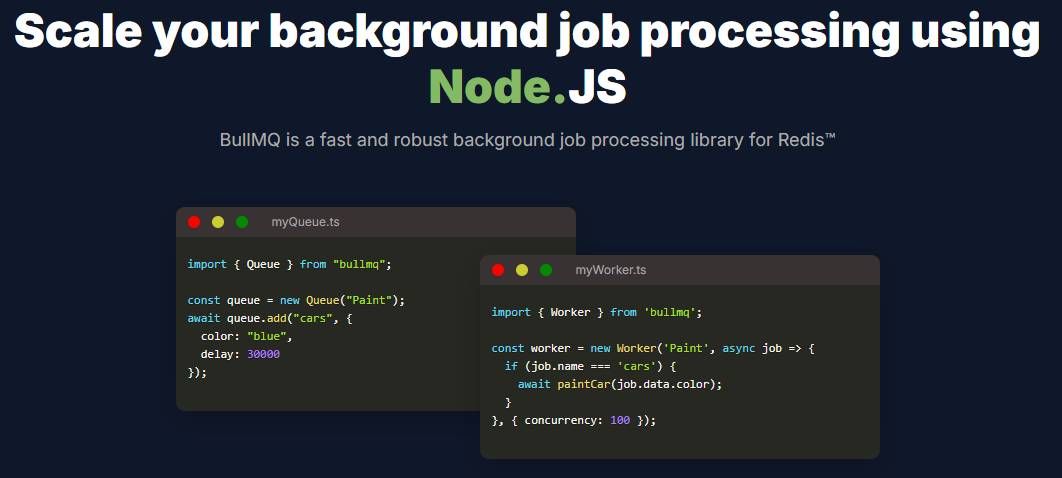Click the white "JS" heading text
This screenshot has height=478, width=1062.
[597, 88]
